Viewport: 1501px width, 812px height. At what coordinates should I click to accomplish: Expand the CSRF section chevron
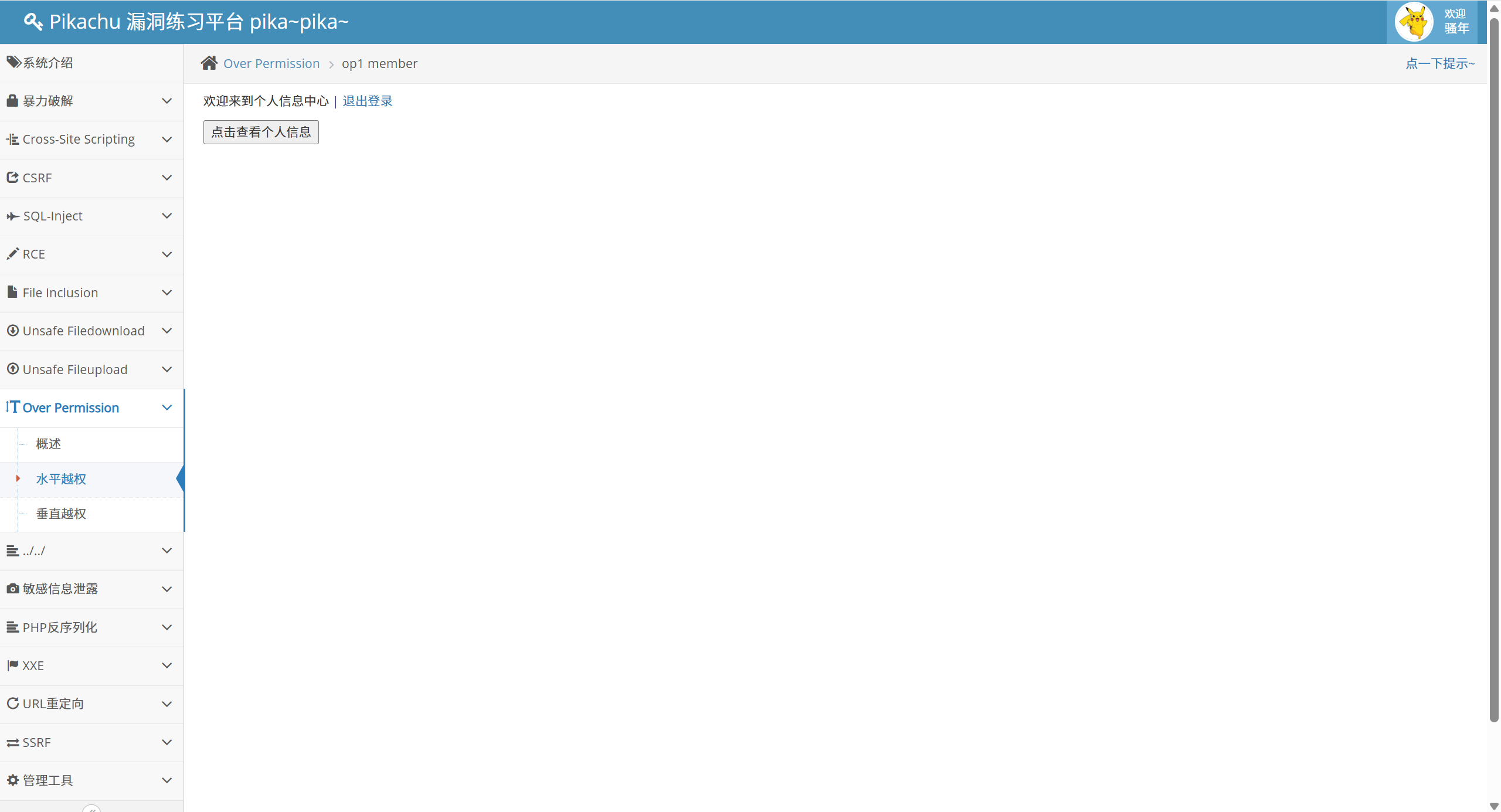click(167, 178)
